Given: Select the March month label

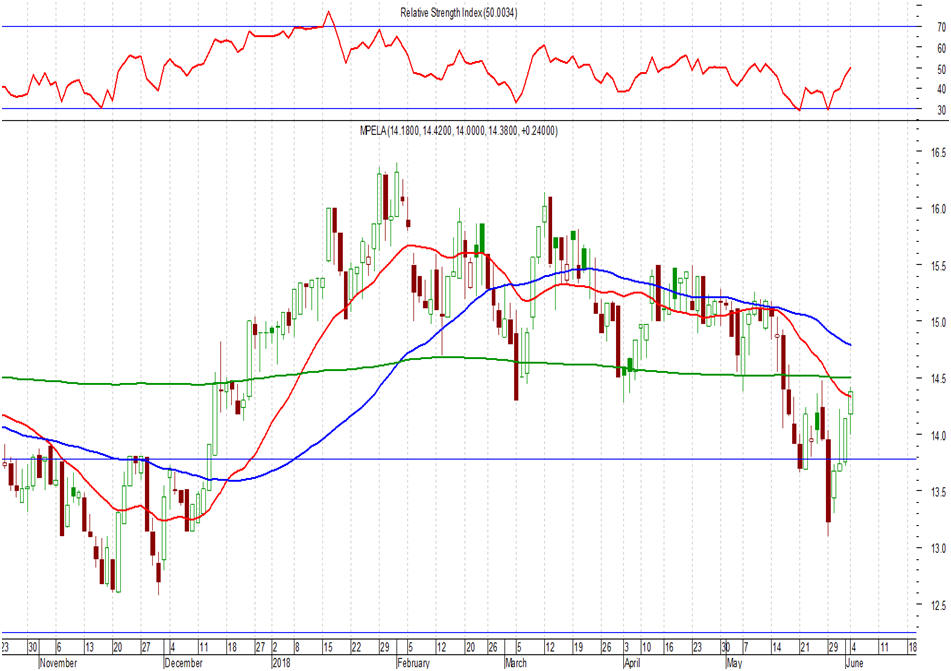Looking at the screenshot, I should pyautogui.click(x=516, y=663).
